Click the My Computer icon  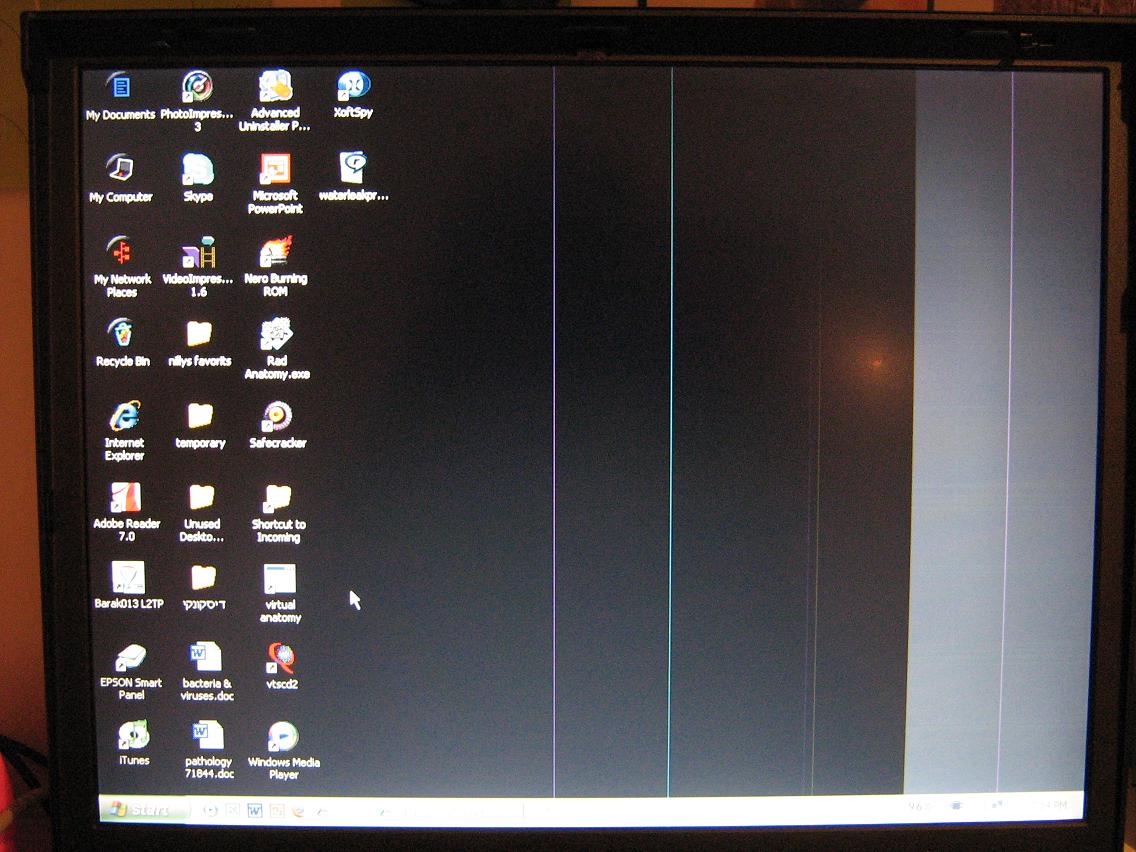121,169
